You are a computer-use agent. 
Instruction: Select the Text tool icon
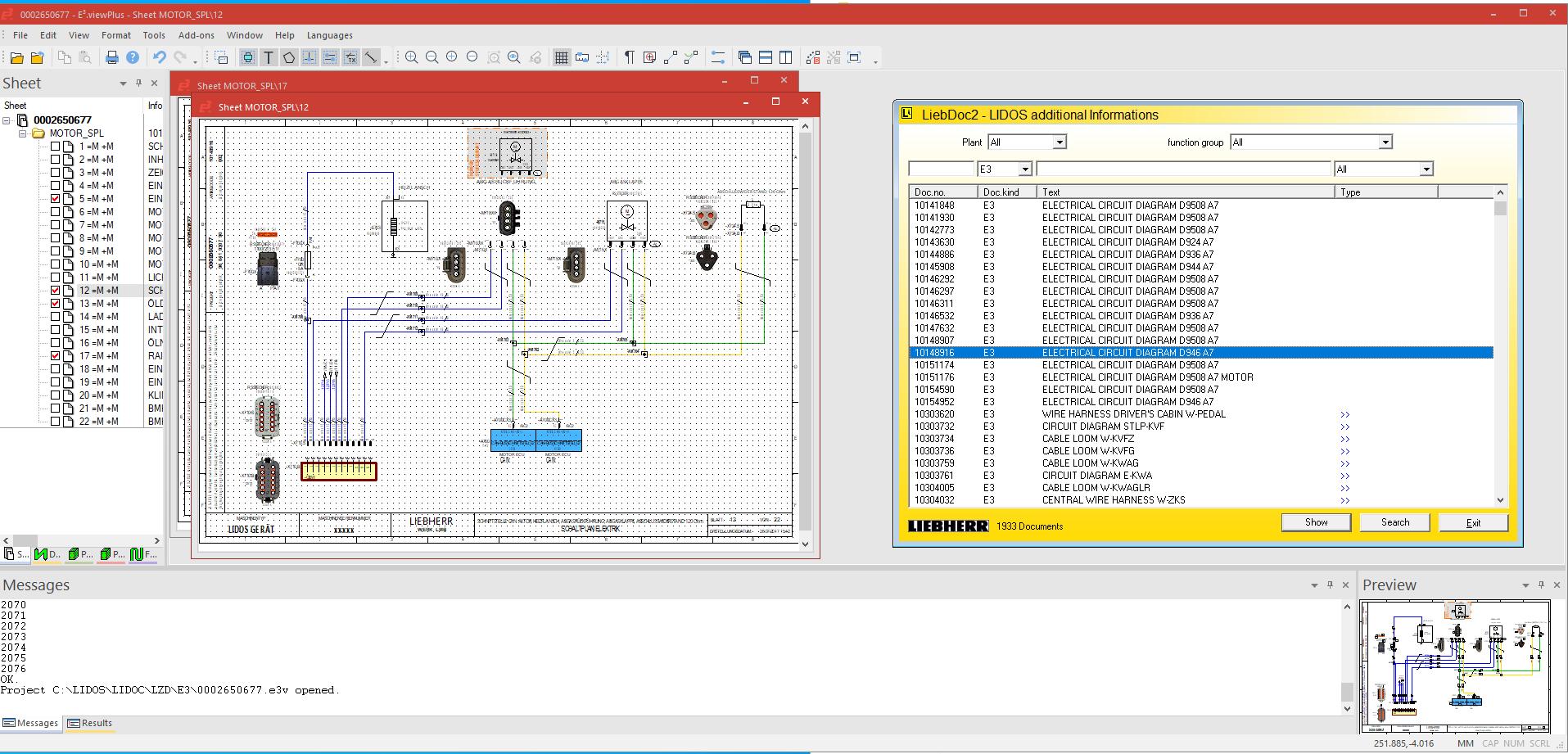[269, 57]
